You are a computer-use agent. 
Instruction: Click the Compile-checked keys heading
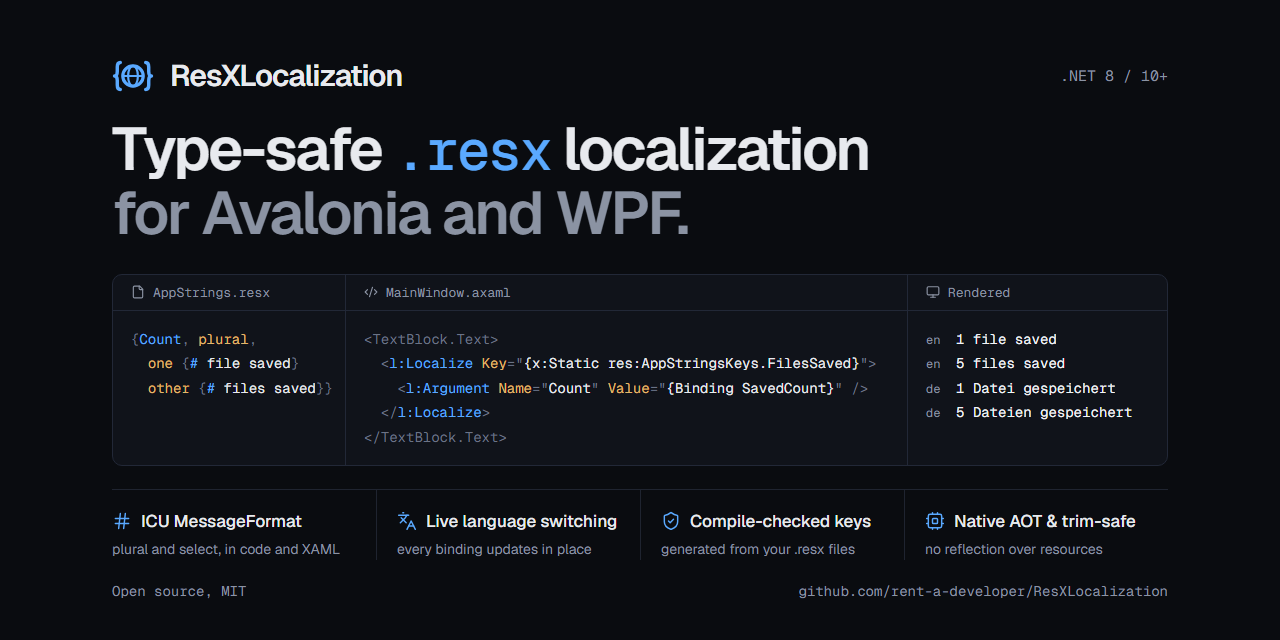[x=780, y=521]
